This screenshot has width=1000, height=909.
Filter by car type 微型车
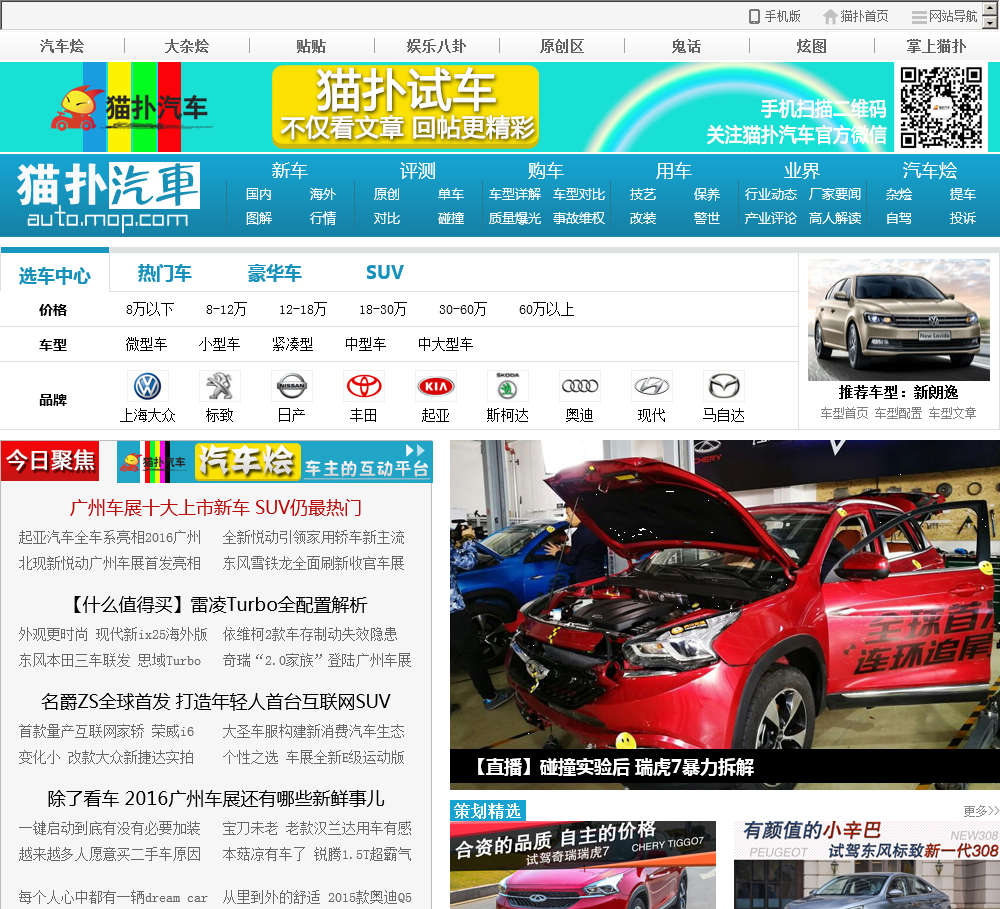pos(146,344)
